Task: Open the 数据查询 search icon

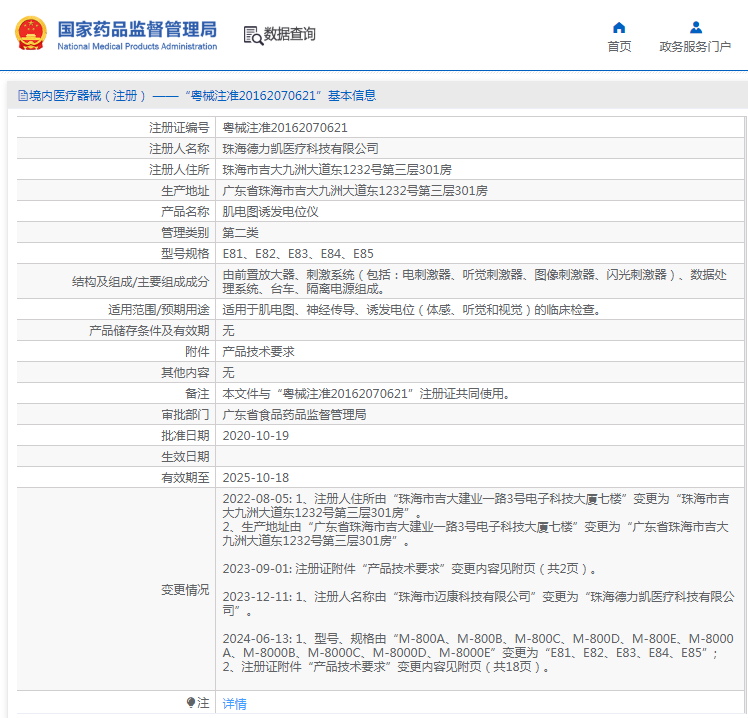Action: pyautogui.click(x=253, y=35)
